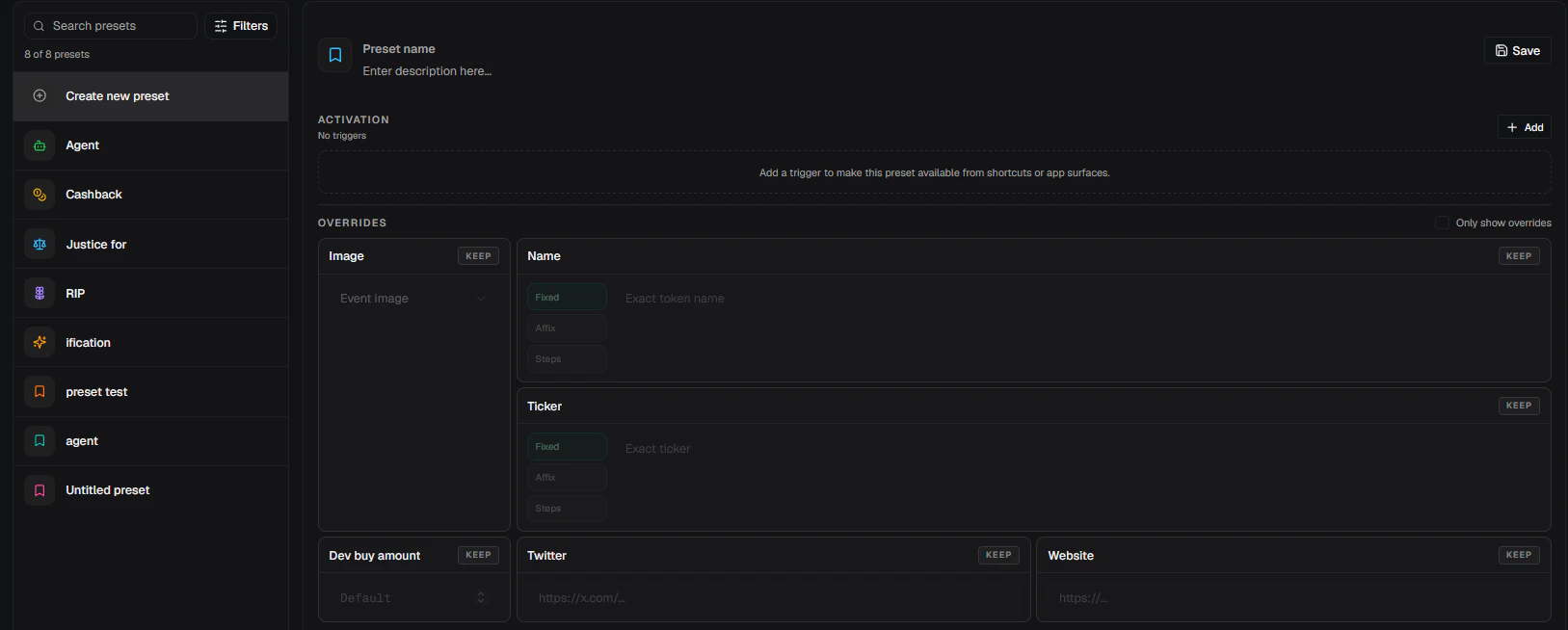The height and width of the screenshot is (630, 1568).
Task: Select Steps mode in Ticker section
Action: pos(567,509)
